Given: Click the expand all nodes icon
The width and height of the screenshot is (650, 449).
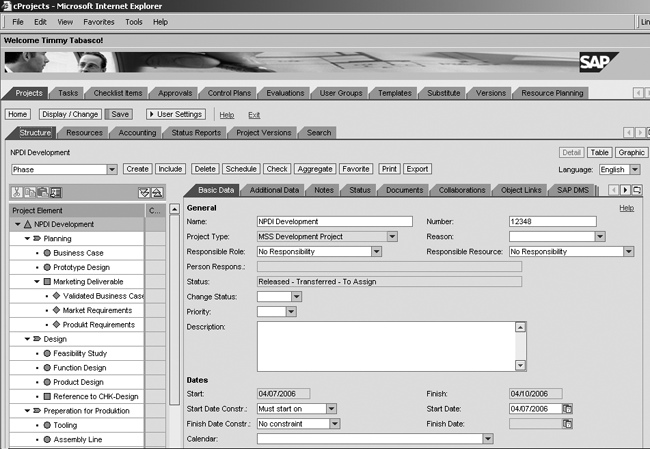Looking at the screenshot, I should tap(144, 192).
